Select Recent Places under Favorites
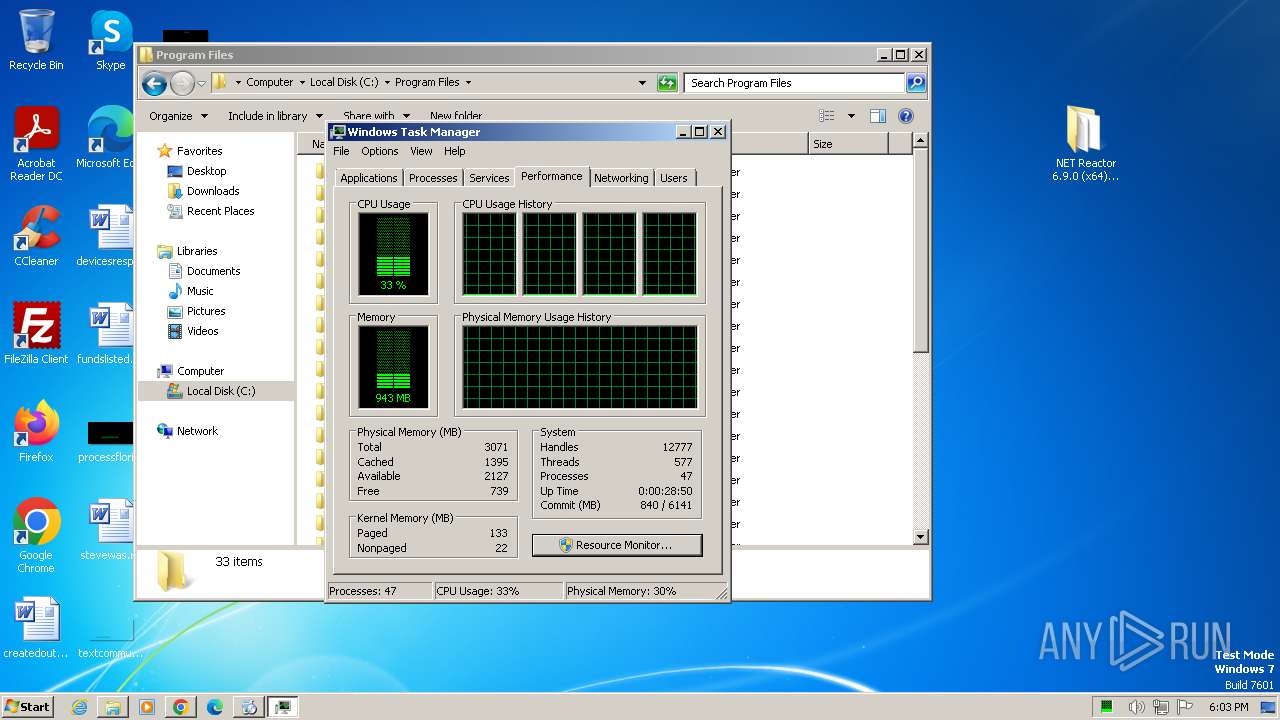 point(220,211)
